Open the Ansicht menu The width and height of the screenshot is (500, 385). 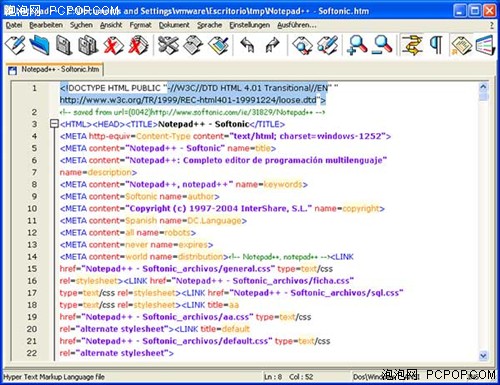[111, 25]
